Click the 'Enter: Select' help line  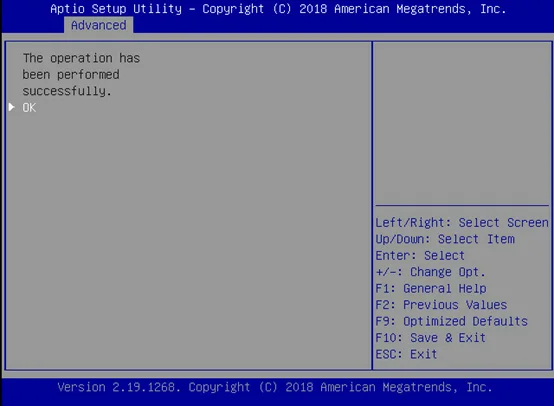420,255
